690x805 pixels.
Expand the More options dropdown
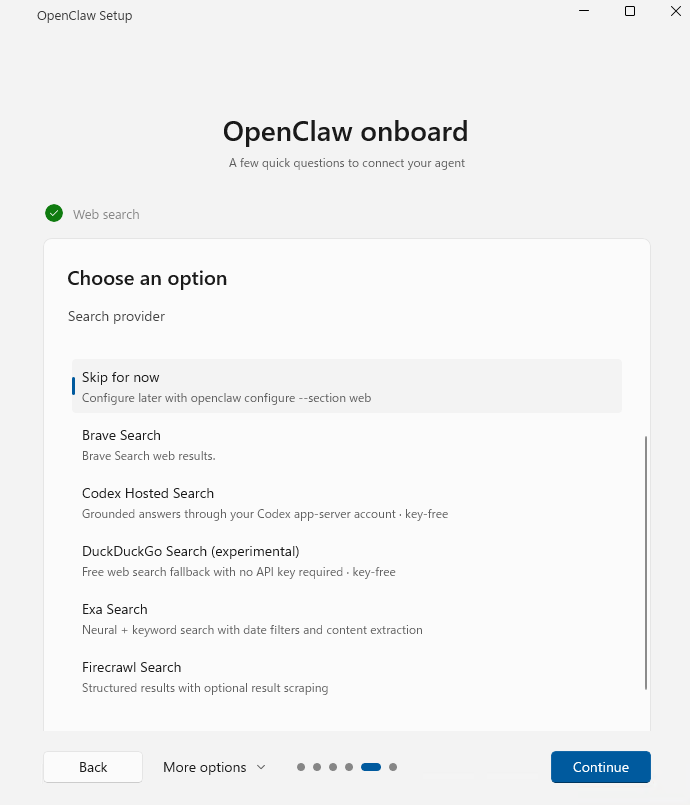coord(214,767)
